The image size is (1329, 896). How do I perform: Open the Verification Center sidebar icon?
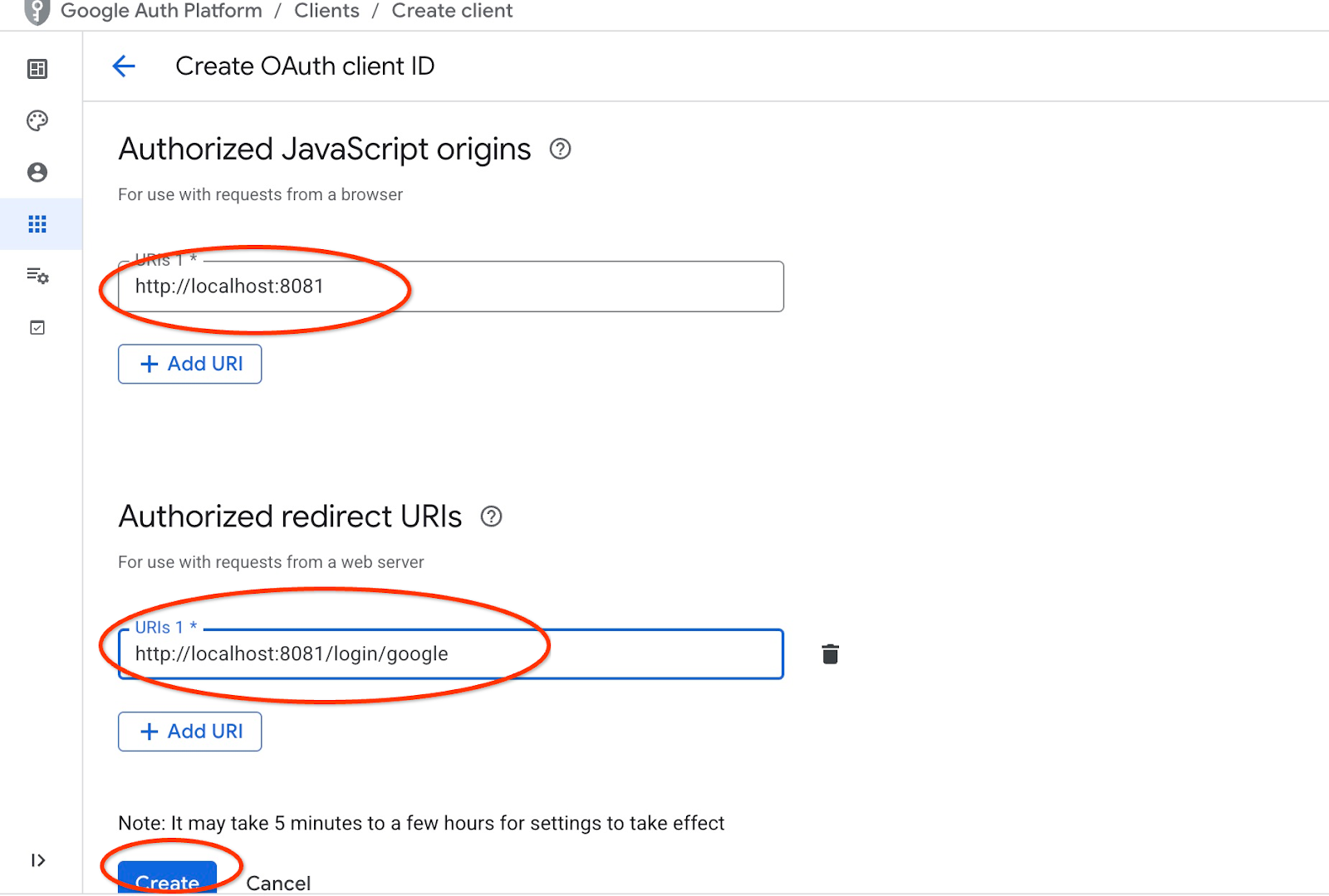[x=37, y=328]
